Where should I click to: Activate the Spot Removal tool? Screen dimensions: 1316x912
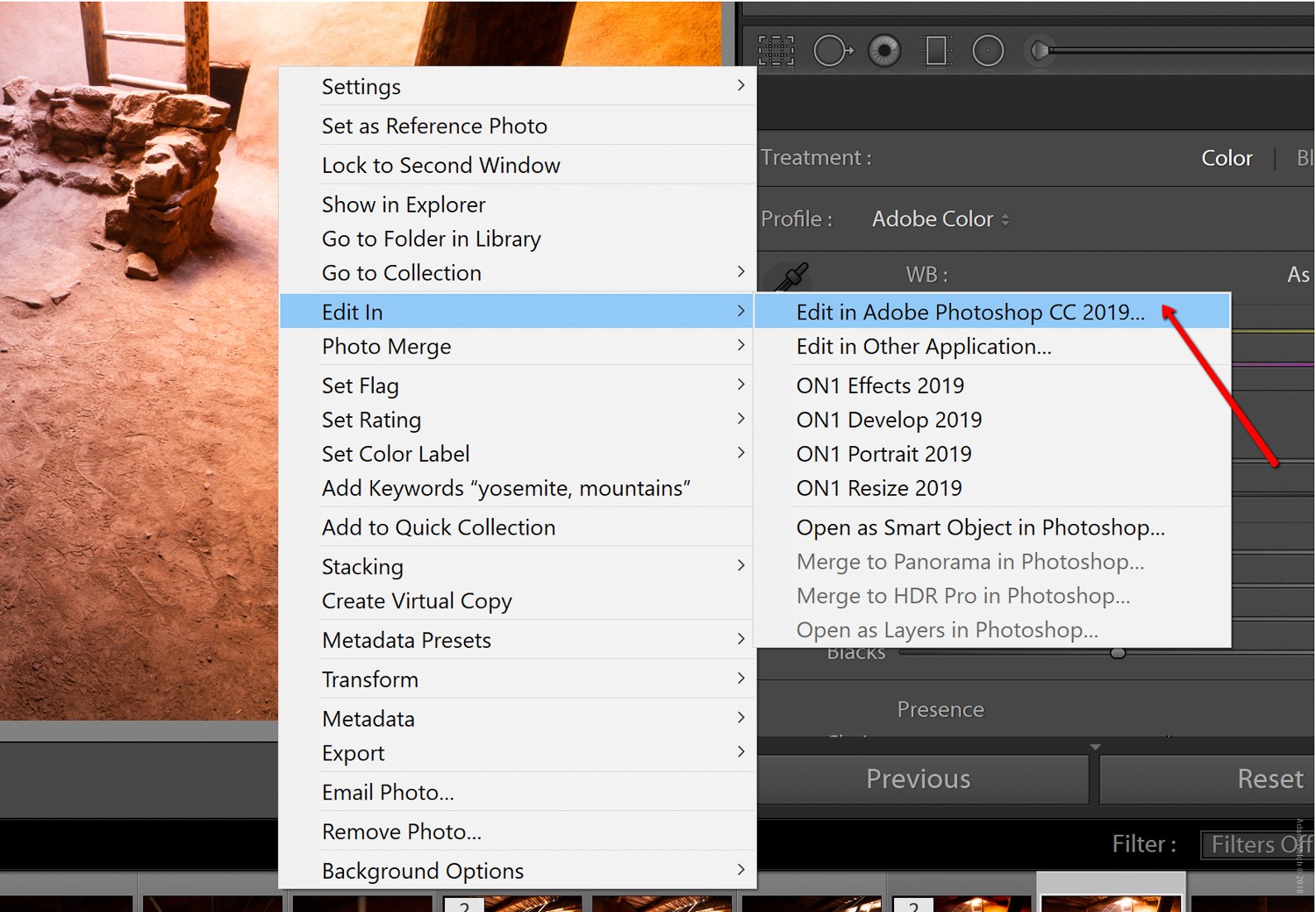coord(832,51)
